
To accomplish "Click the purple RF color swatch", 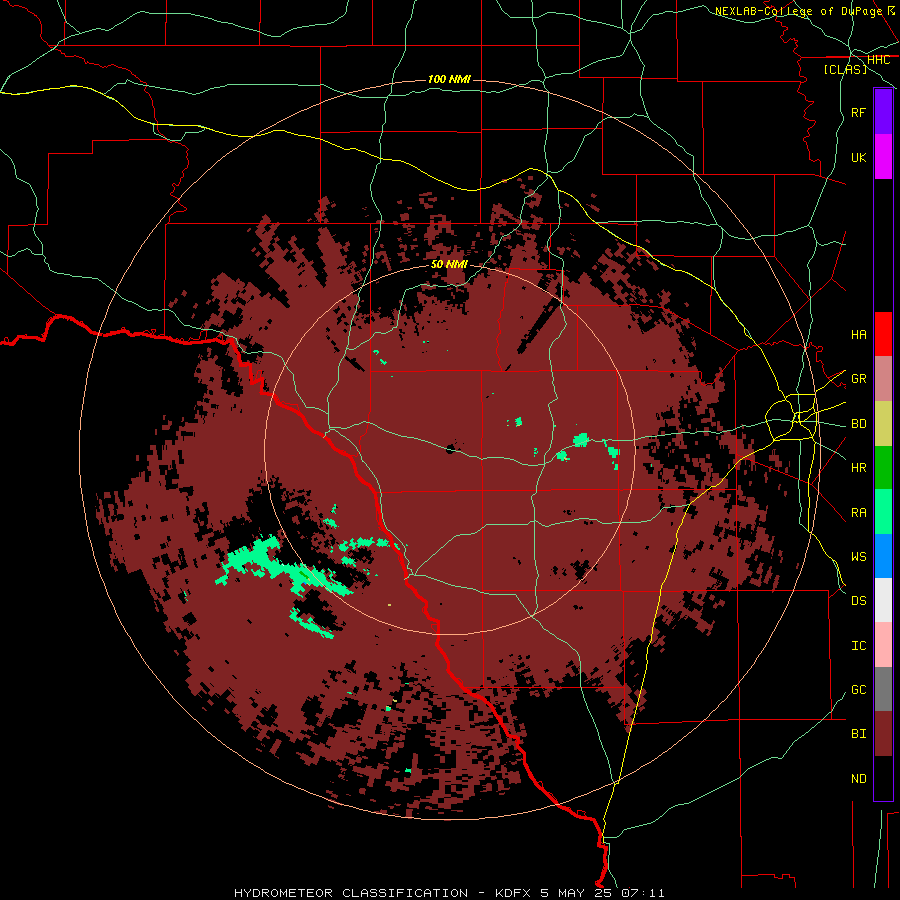I will pos(883,112).
